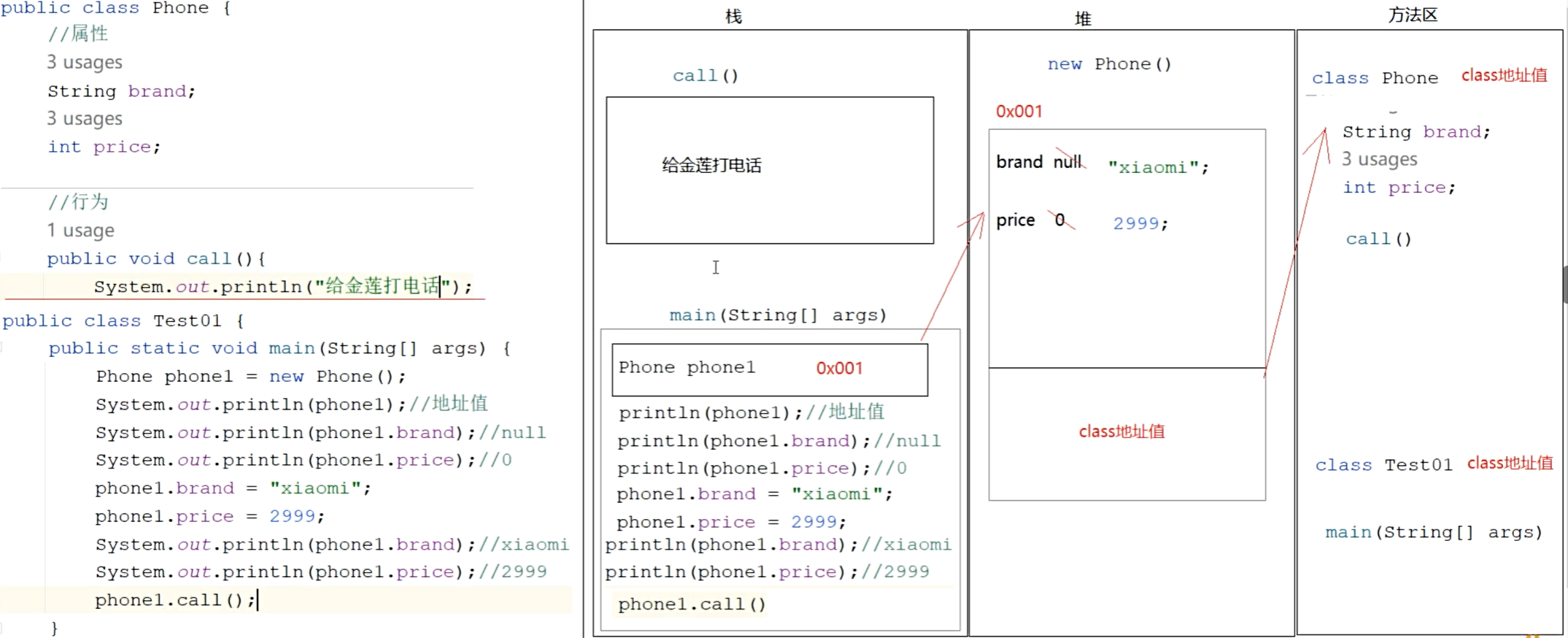The width and height of the screenshot is (1568, 638).
Task: Click 'phone1.brand = "xiaomi";' in the stack panel
Action: pyautogui.click(x=755, y=495)
